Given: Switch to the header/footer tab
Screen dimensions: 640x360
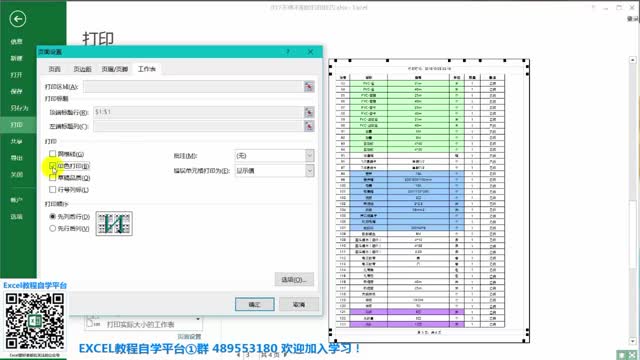Looking at the screenshot, I should pyautogui.click(x=115, y=69).
